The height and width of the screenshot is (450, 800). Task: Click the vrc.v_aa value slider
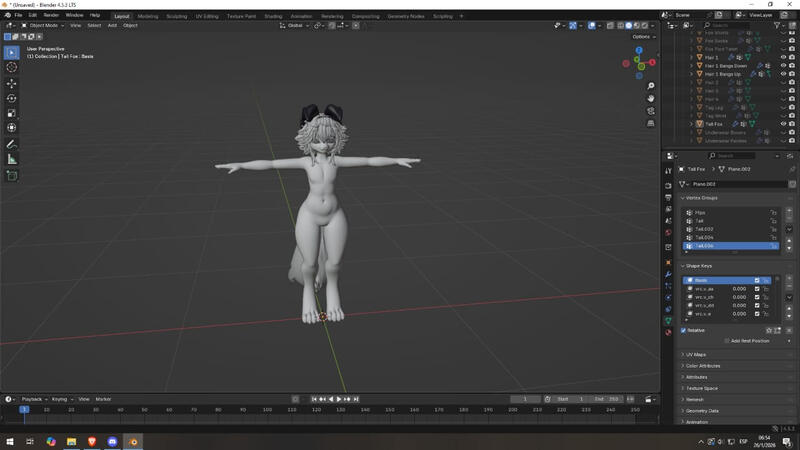(739, 289)
